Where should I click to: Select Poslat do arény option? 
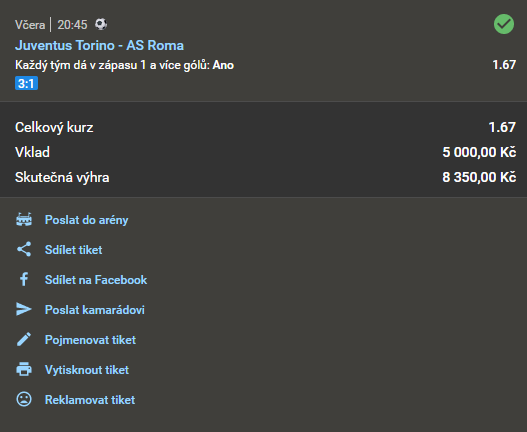pyautogui.click(x=86, y=220)
